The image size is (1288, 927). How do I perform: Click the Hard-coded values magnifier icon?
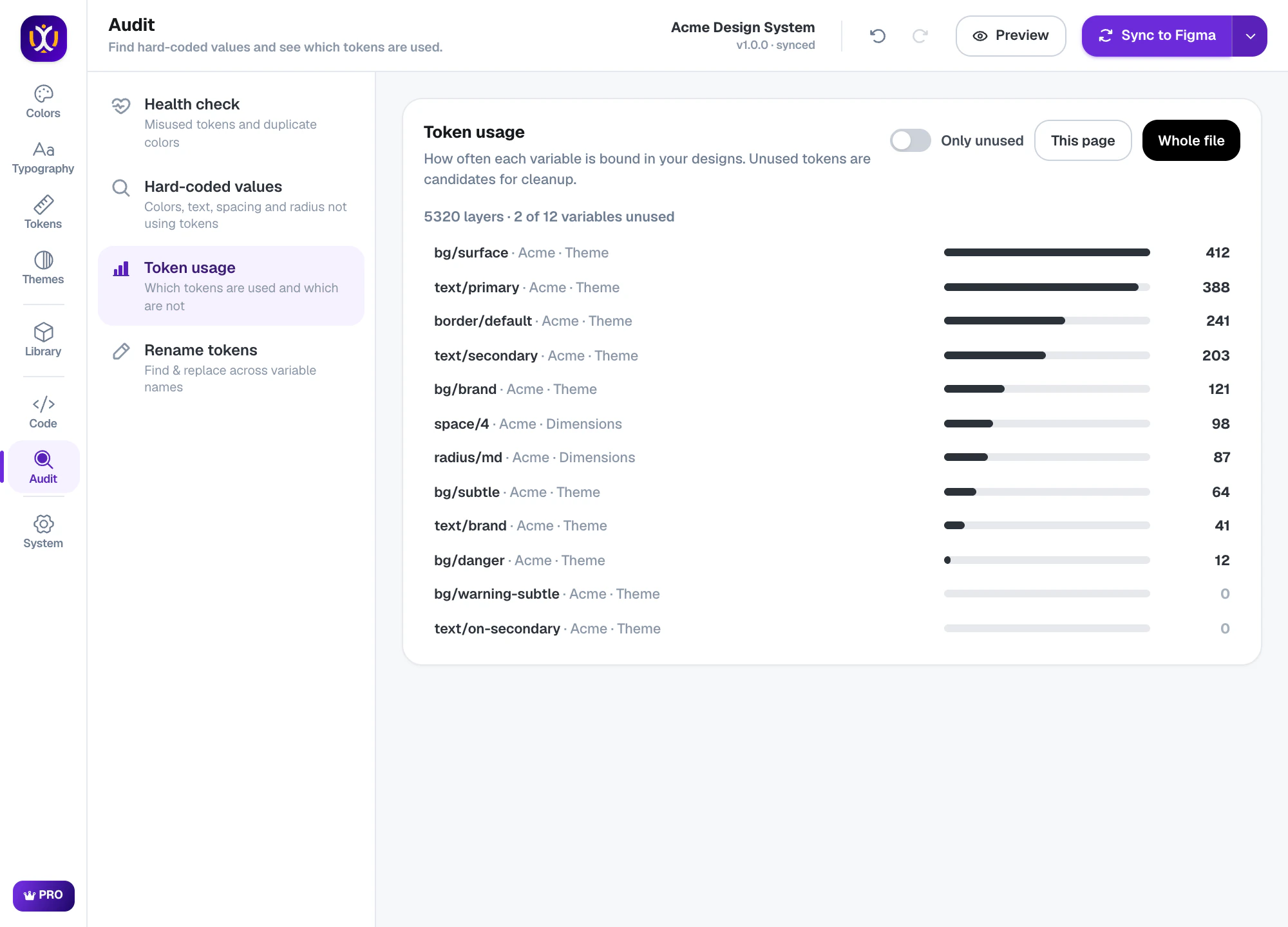click(x=121, y=188)
